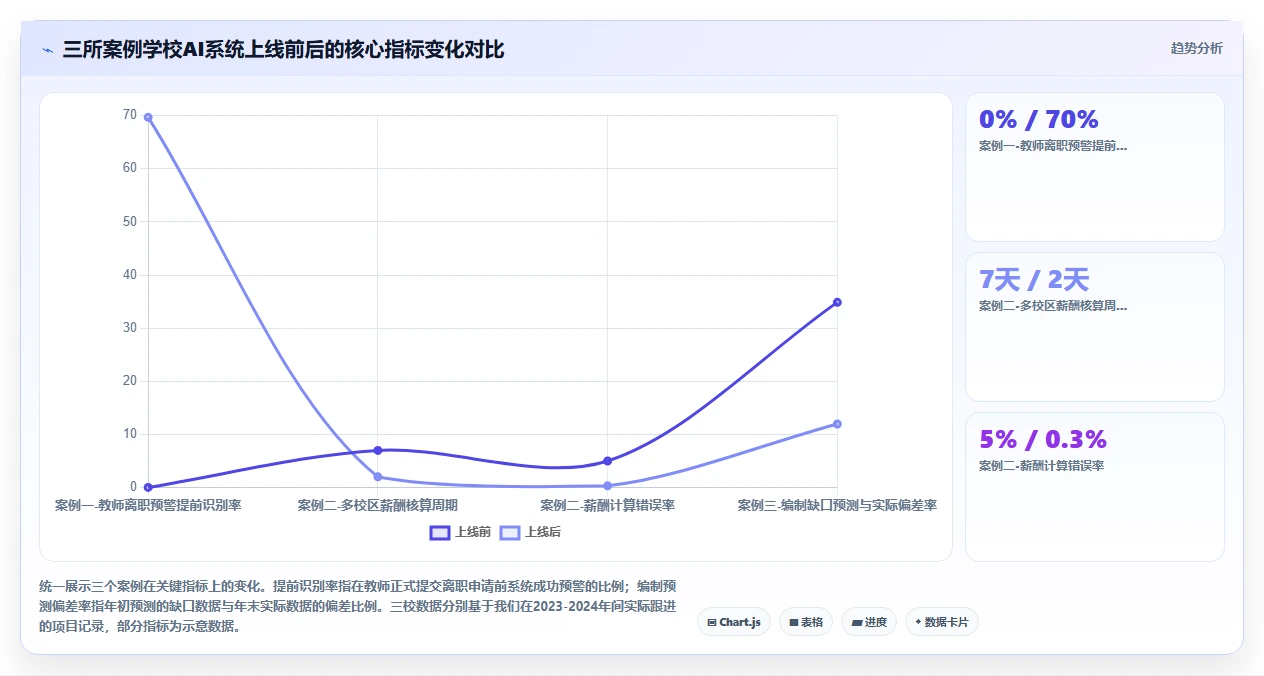The height and width of the screenshot is (676, 1264).
Task: Open the 7天 / 2天 data card
Action: (1094, 327)
